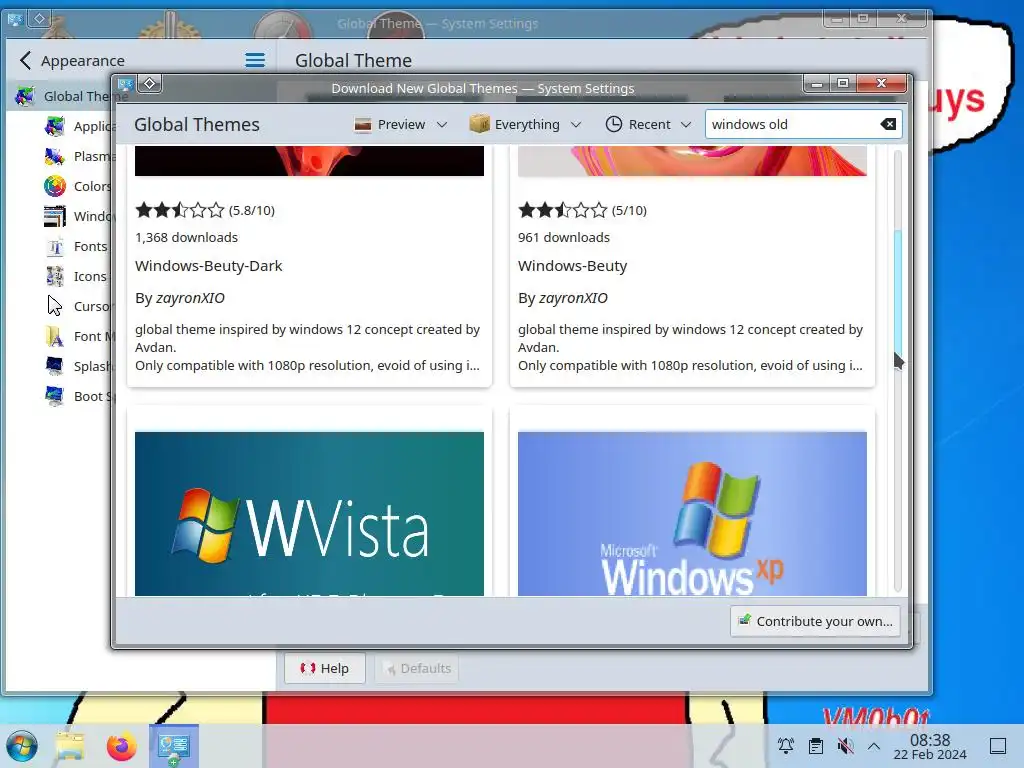1024x768 pixels.
Task: Click the Defaults button
Action: (x=417, y=668)
